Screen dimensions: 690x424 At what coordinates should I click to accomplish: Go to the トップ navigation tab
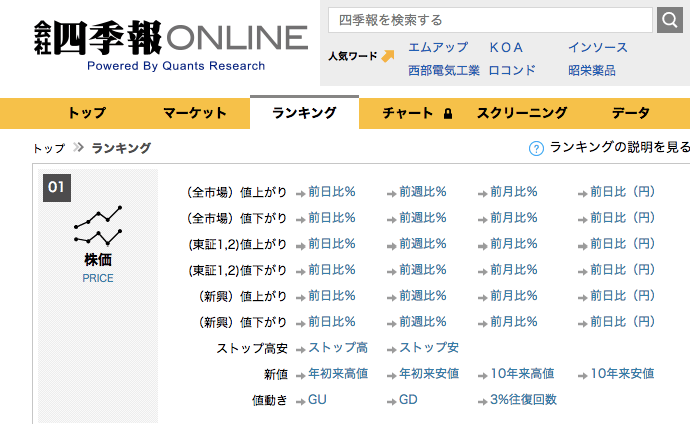[86, 113]
